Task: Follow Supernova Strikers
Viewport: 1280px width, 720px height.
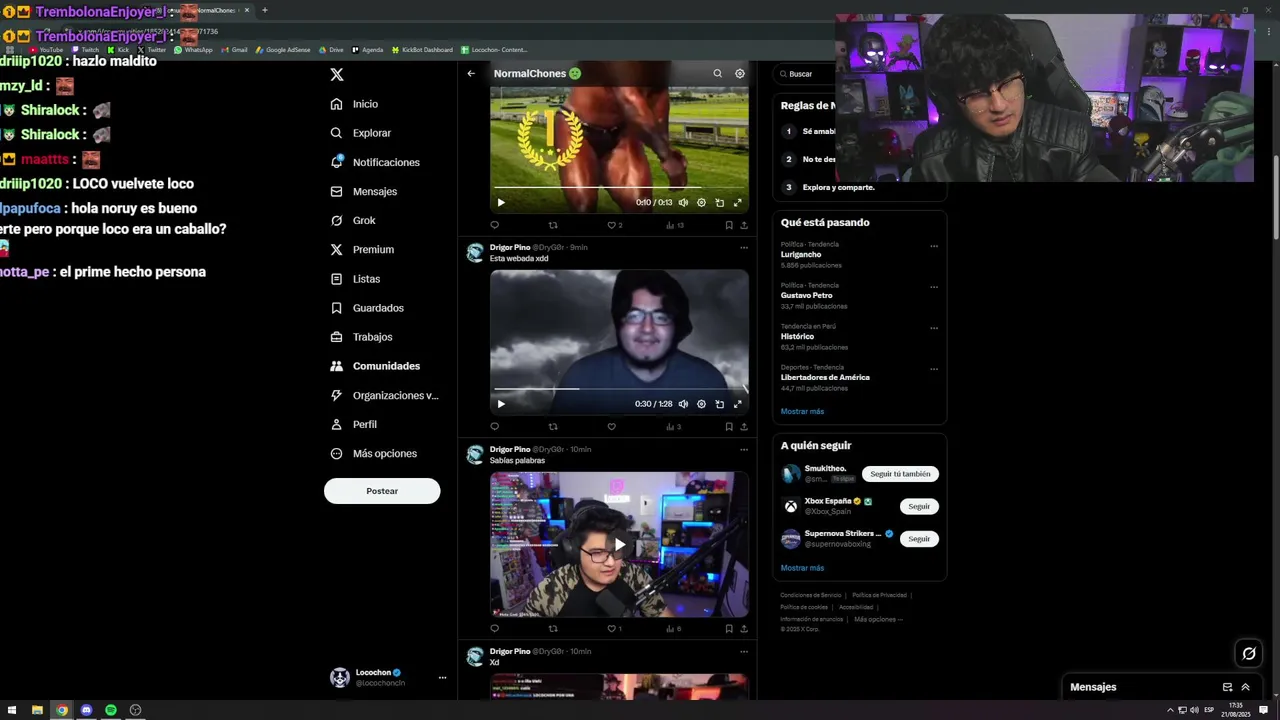Action: point(919,538)
